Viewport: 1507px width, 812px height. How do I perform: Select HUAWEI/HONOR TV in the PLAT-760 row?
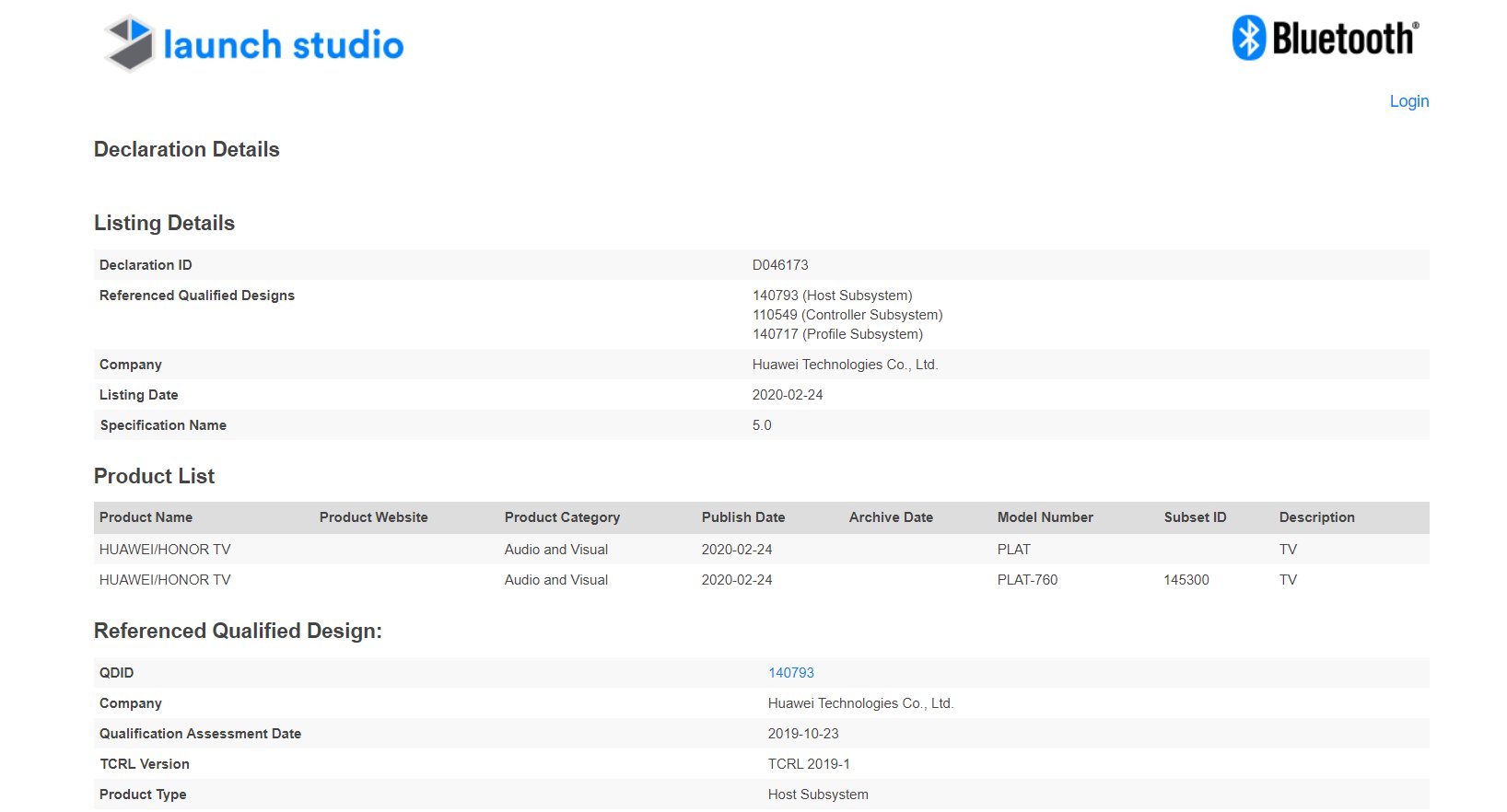tap(165, 580)
